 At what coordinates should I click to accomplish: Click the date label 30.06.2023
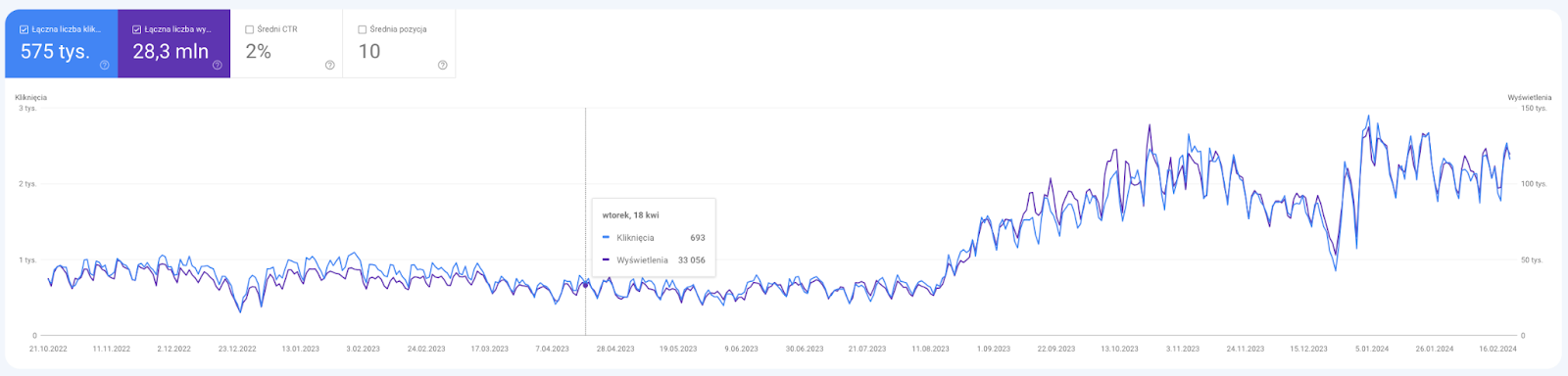[805, 349]
